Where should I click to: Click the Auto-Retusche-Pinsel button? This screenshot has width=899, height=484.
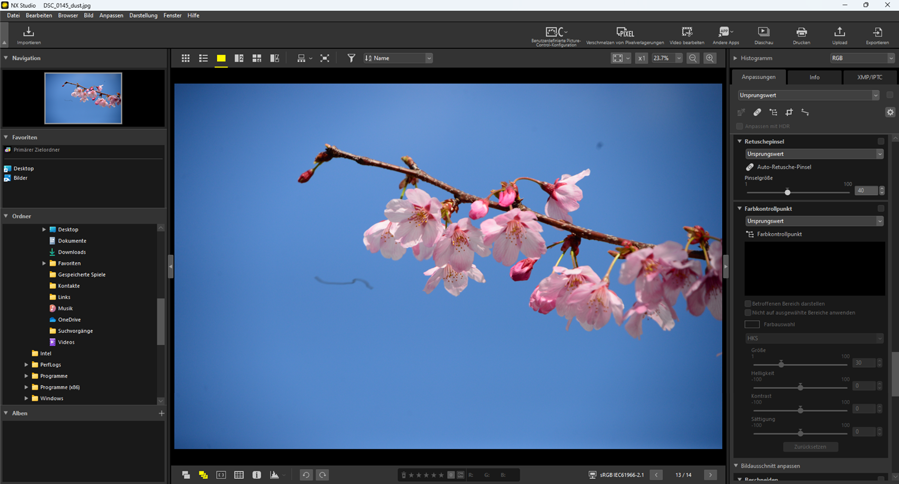click(x=779, y=167)
